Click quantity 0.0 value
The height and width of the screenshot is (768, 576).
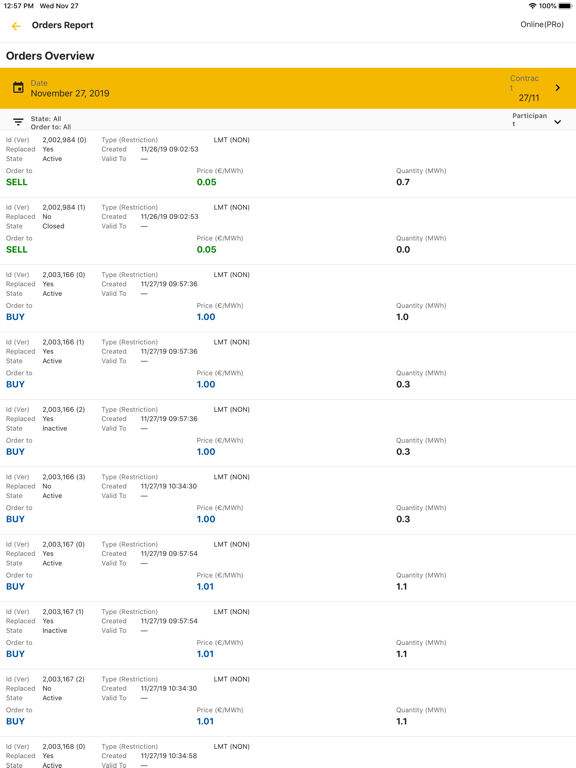403,250
